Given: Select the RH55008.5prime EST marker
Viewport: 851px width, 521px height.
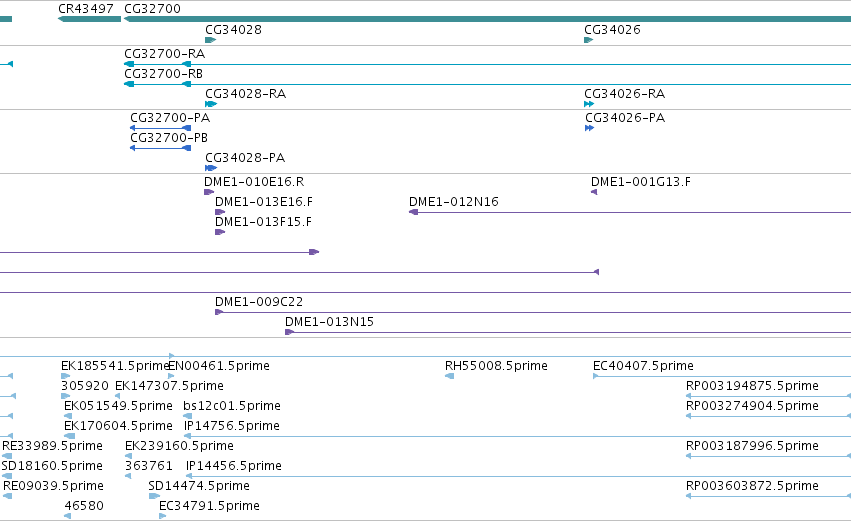Looking at the screenshot, I should point(449,376).
